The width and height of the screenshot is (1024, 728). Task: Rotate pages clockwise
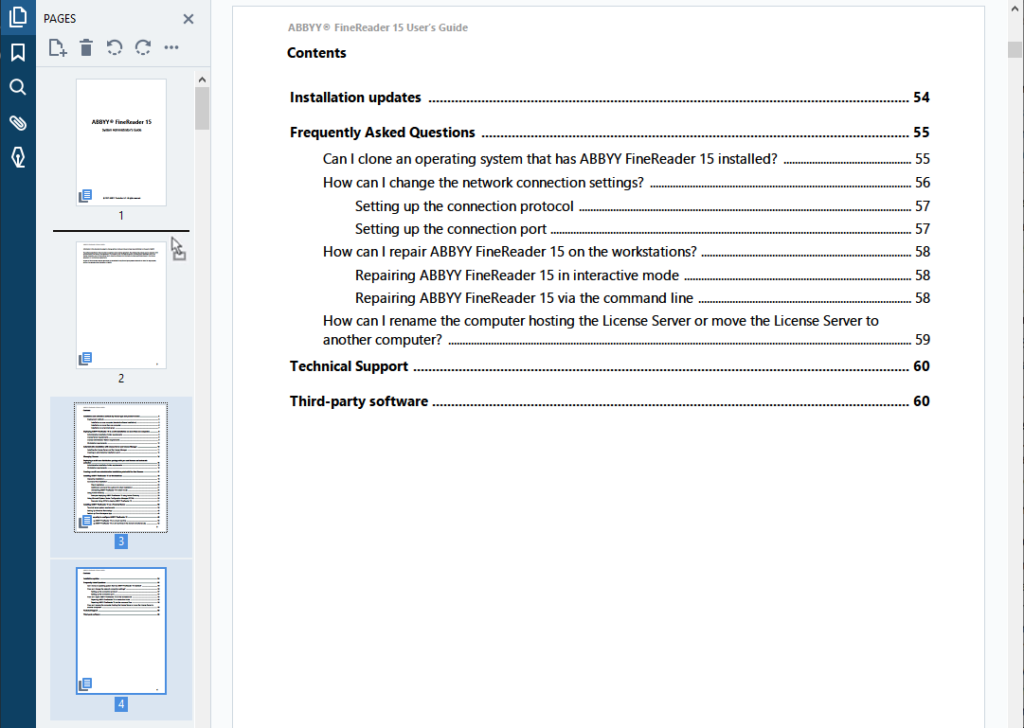143,48
